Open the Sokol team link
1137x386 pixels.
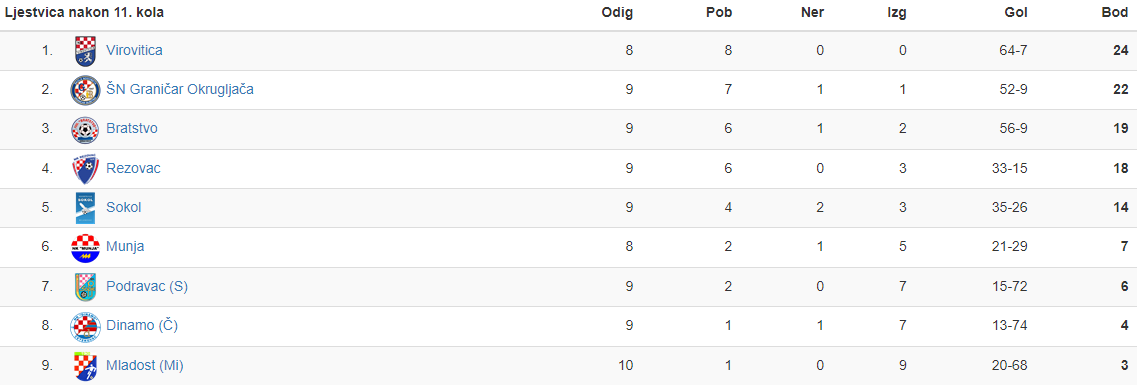point(123,208)
